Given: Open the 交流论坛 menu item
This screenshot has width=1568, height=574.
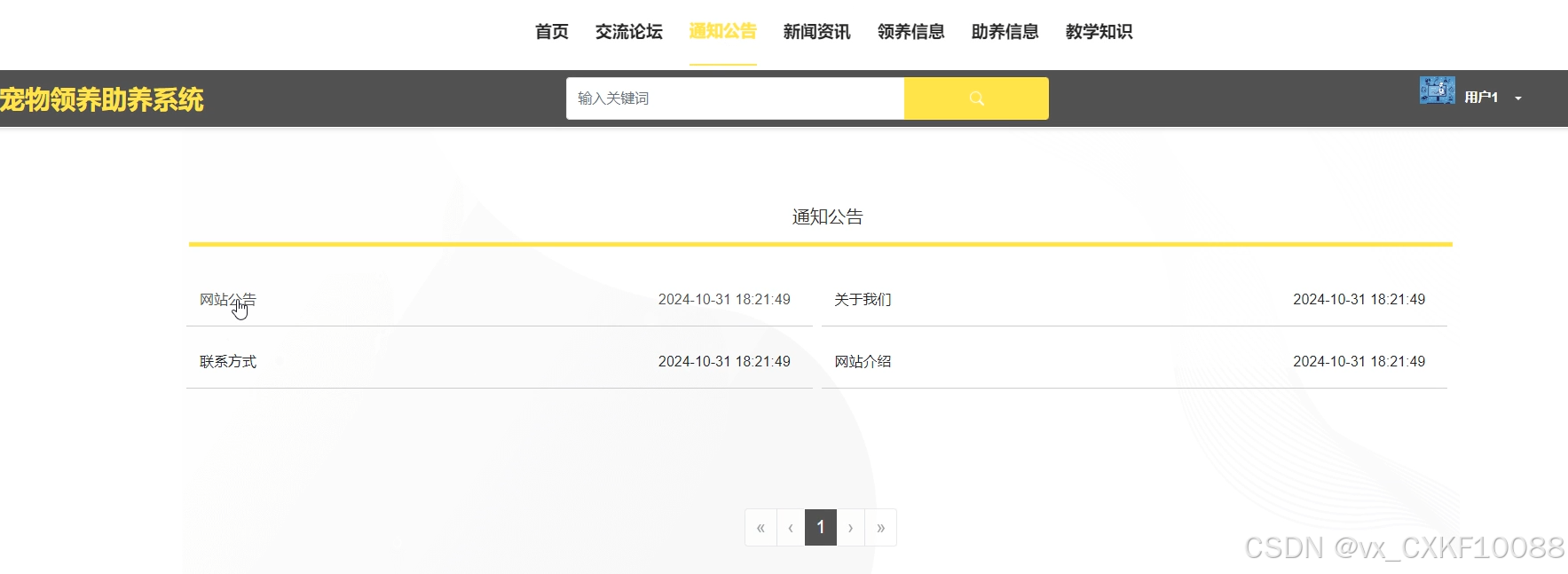Looking at the screenshot, I should [629, 32].
